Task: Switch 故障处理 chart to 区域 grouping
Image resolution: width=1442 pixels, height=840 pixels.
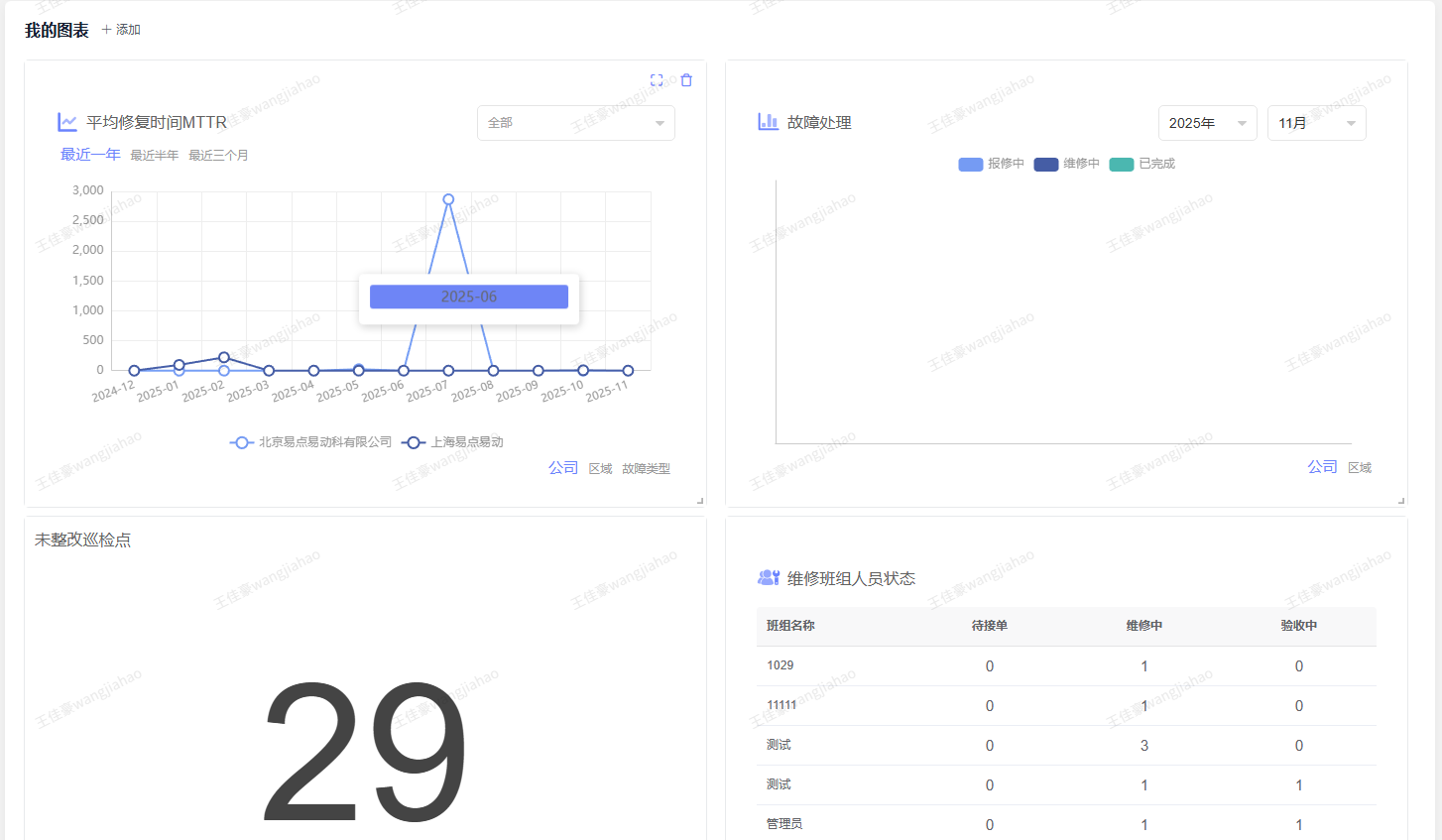Action: 1360,468
